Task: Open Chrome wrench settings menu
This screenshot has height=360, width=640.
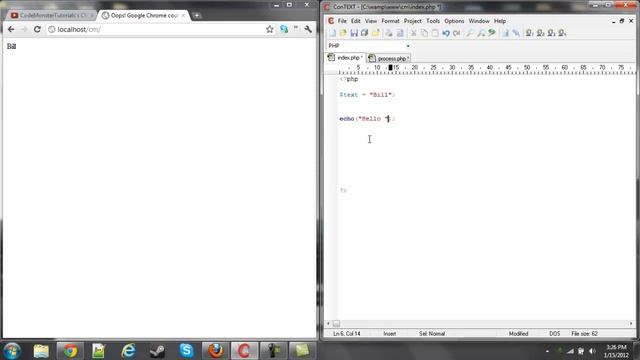Action: 308,29
